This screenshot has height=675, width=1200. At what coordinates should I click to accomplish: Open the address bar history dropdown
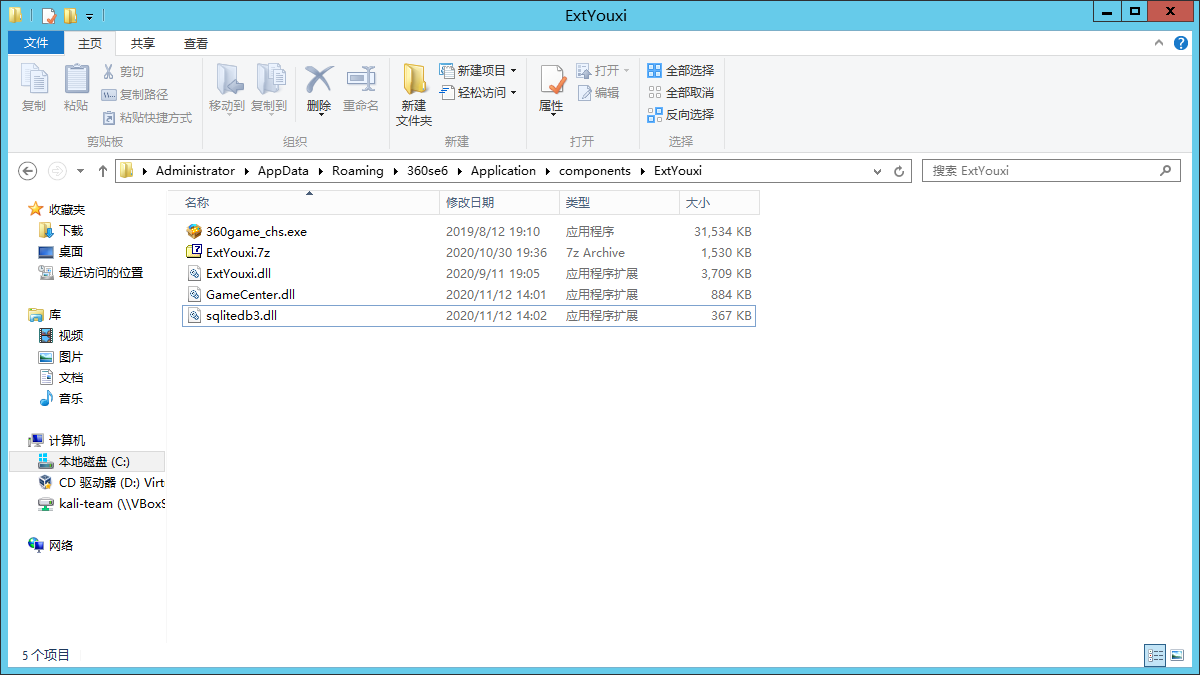[879, 171]
